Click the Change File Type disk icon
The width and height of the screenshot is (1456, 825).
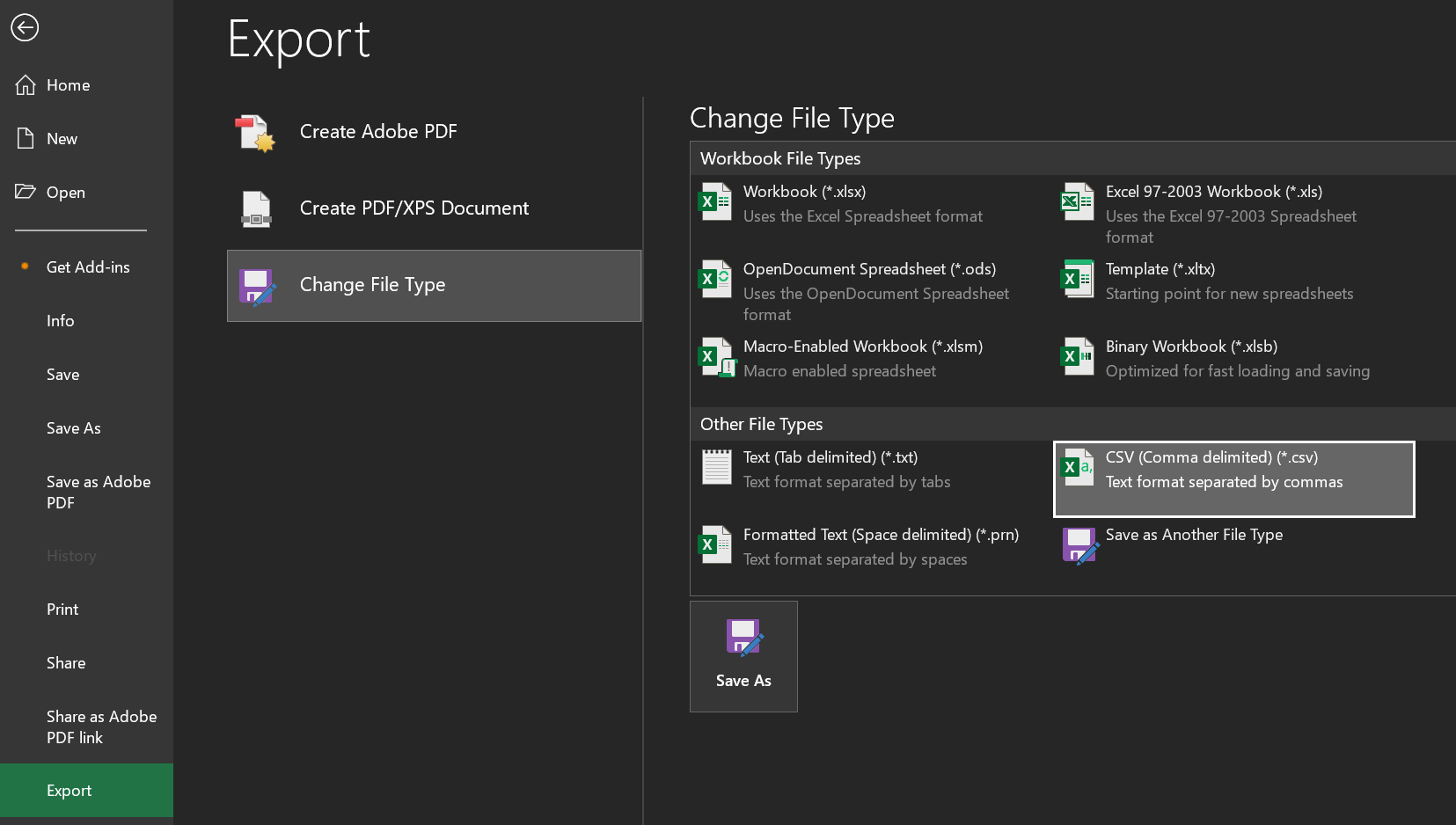click(x=257, y=287)
